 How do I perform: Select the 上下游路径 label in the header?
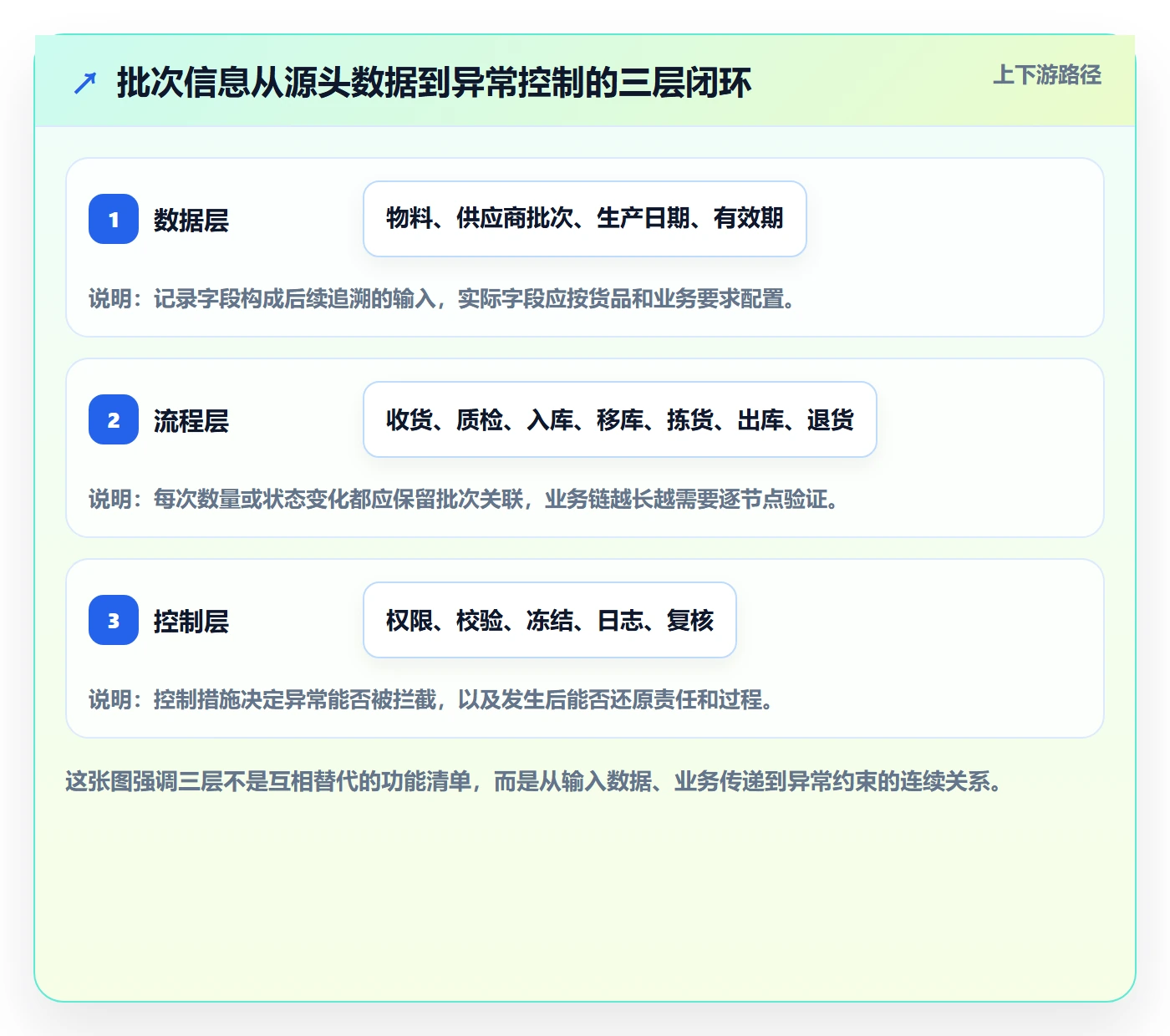coord(1047,75)
